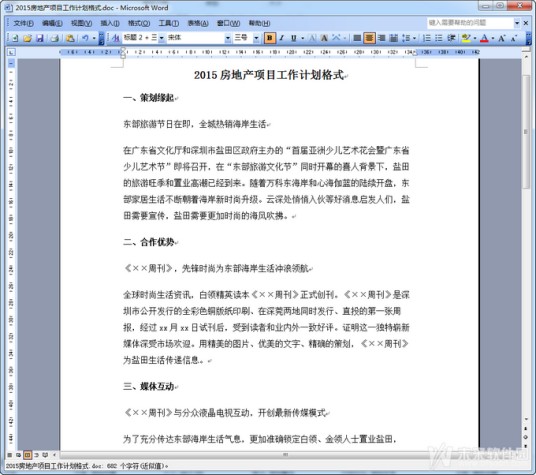536x475 pixels.
Task: Click the character scaling icon
Action: (x=337, y=38)
